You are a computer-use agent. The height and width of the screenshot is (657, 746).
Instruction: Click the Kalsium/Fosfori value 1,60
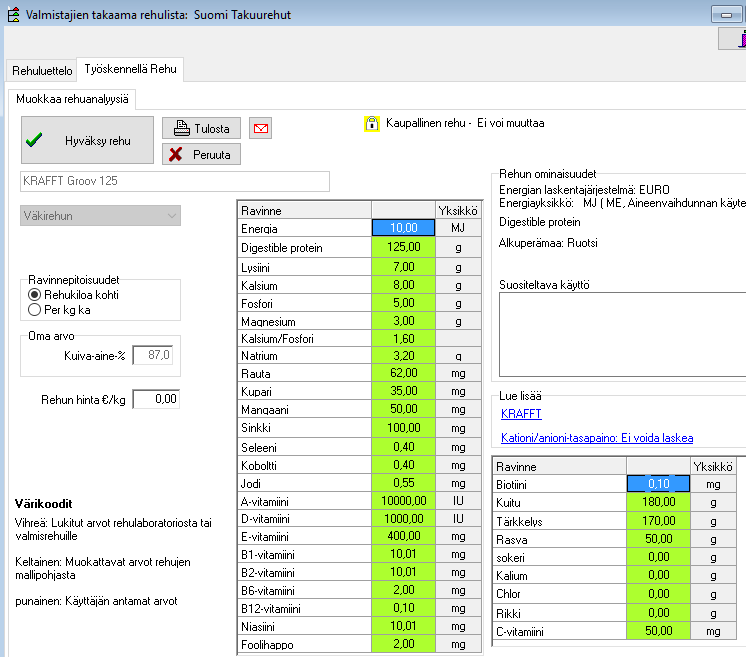(x=403, y=339)
